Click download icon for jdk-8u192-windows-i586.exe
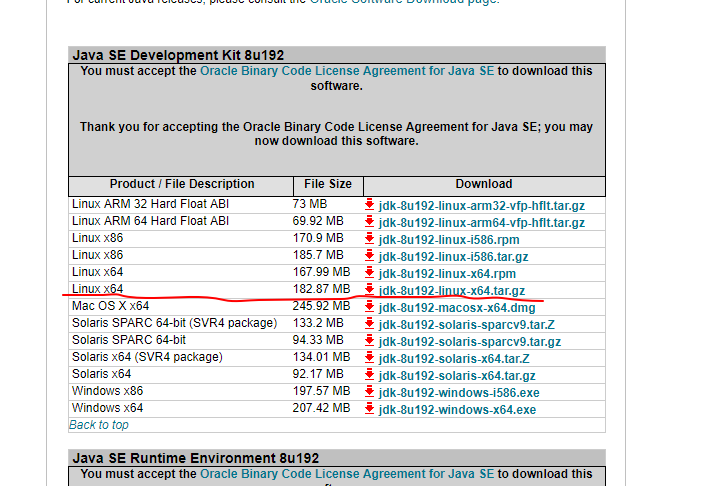 369,392
